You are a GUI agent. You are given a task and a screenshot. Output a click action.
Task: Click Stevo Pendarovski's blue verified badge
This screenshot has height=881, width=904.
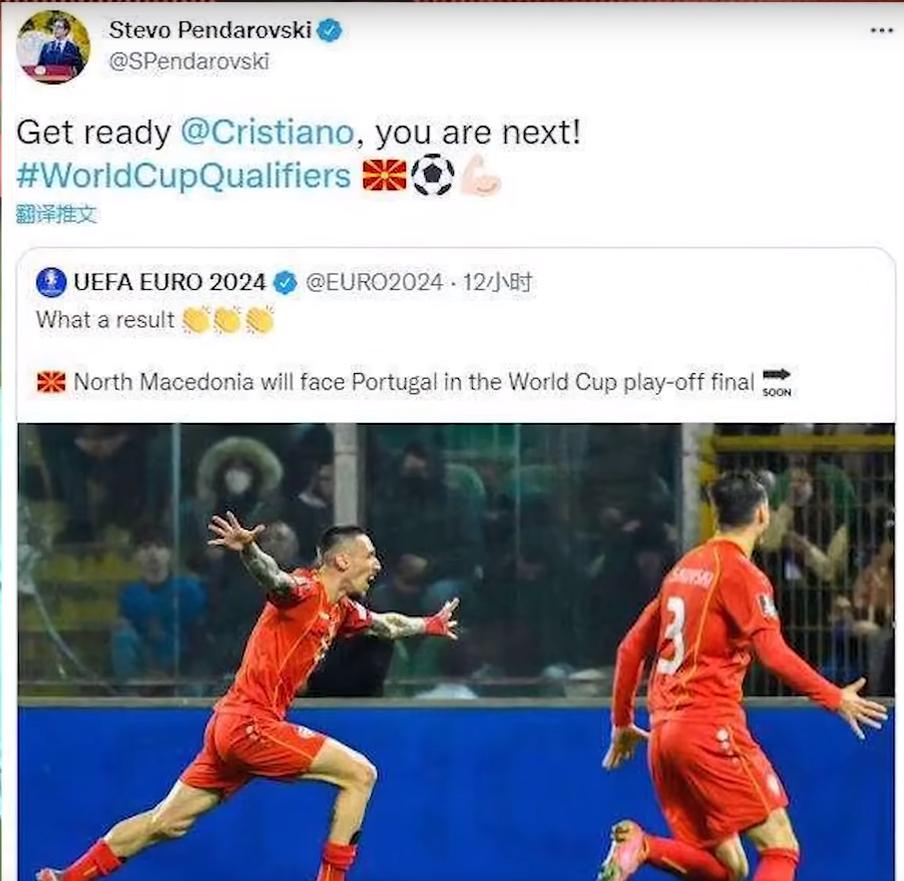[330, 30]
